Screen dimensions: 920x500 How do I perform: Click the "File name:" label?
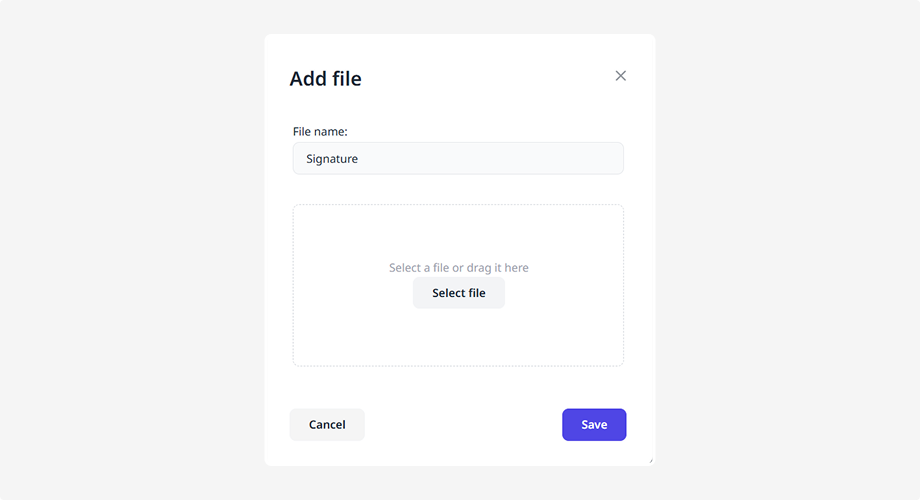tap(320, 132)
